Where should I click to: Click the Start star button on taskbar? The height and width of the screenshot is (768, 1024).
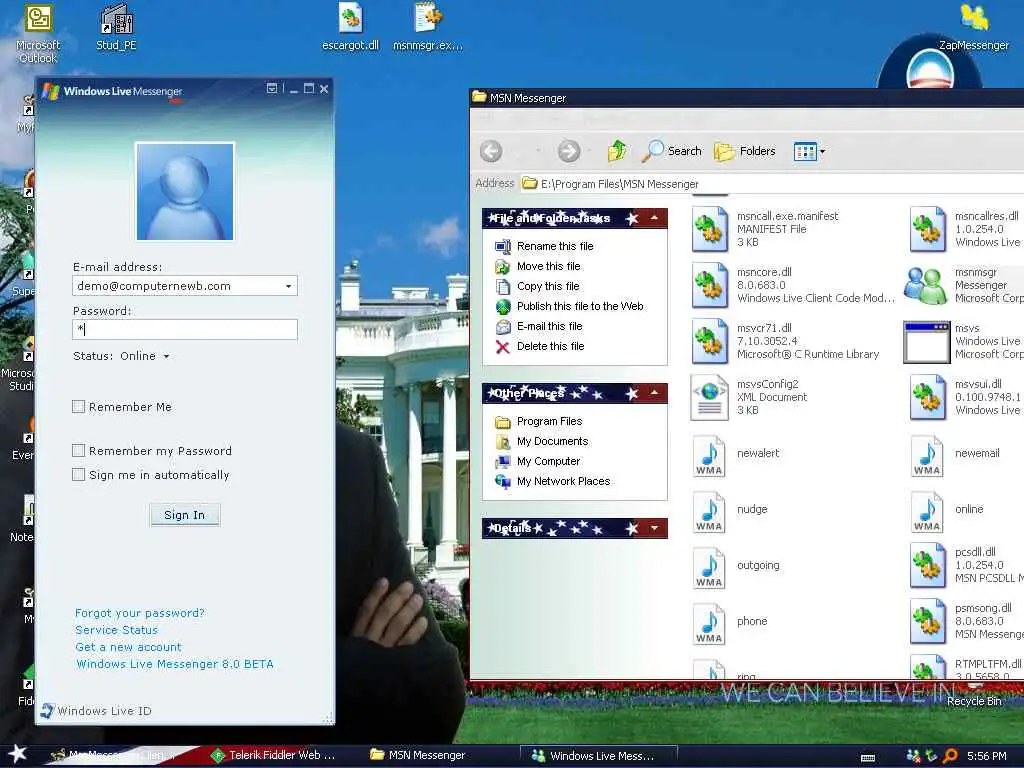click(x=17, y=754)
